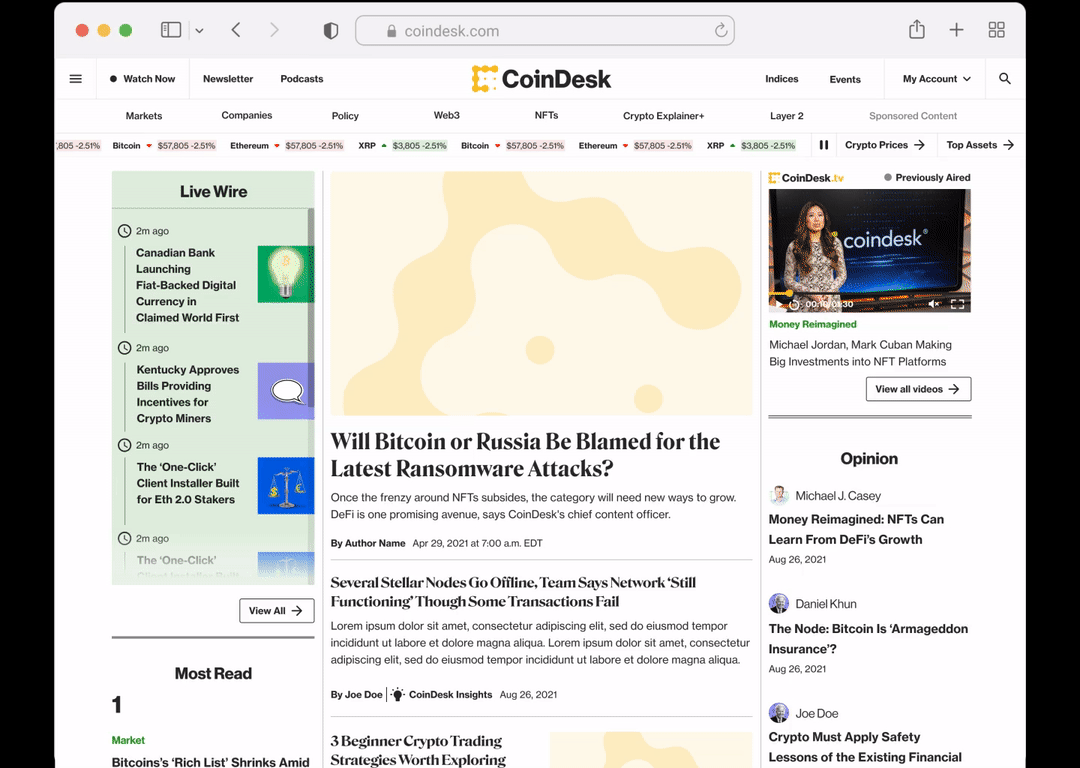Open Stellar Nodes Go Offline article
The height and width of the screenshot is (768, 1080).
click(513, 592)
